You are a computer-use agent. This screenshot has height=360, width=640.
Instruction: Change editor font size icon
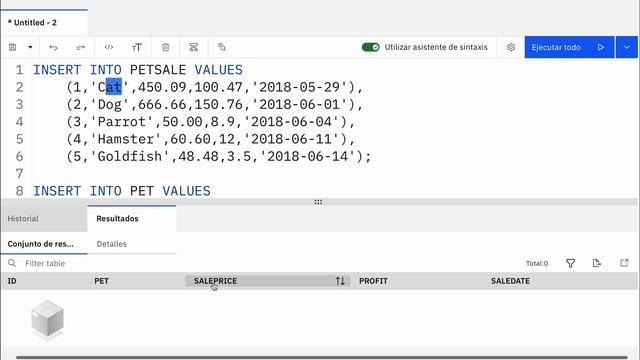(x=137, y=47)
